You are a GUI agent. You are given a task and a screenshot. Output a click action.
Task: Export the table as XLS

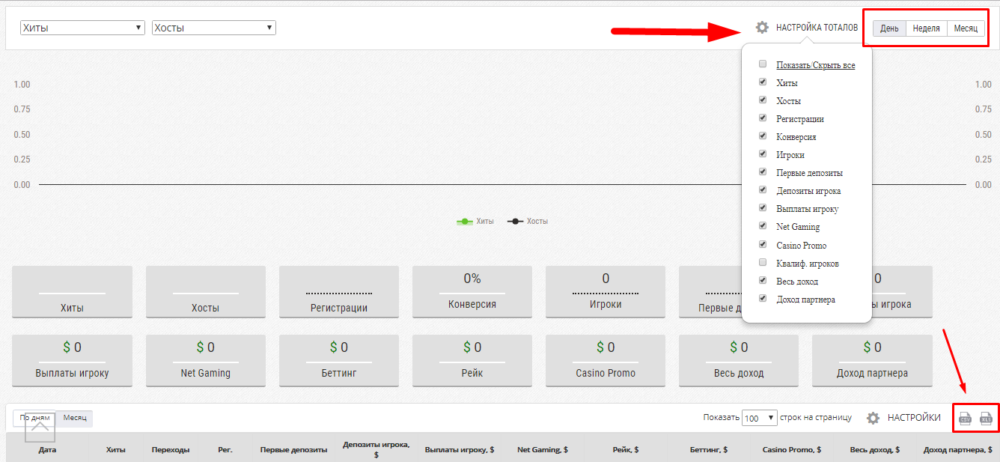click(x=986, y=418)
